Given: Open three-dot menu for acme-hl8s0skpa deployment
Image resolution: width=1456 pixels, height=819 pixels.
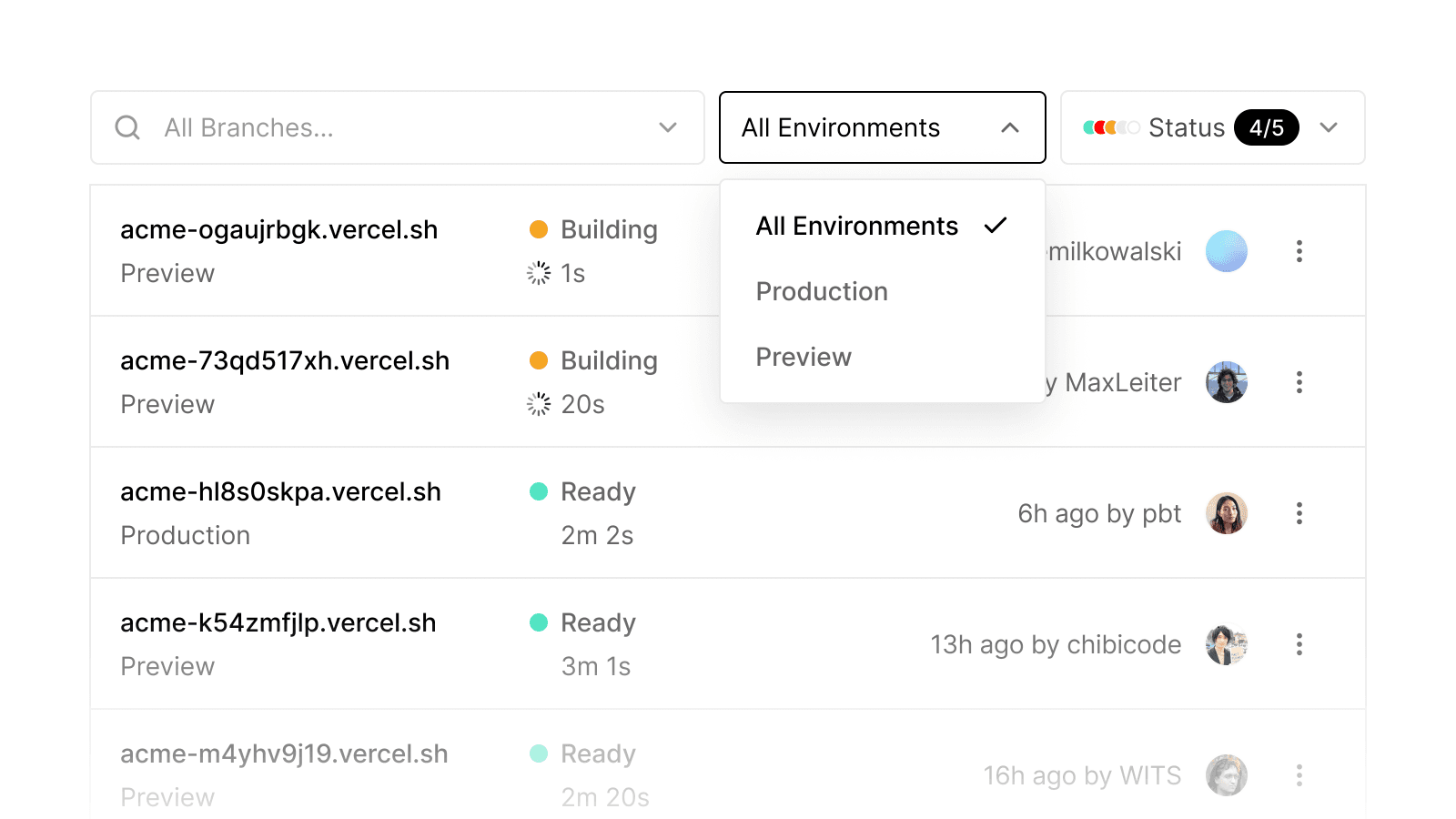Looking at the screenshot, I should [1299, 513].
